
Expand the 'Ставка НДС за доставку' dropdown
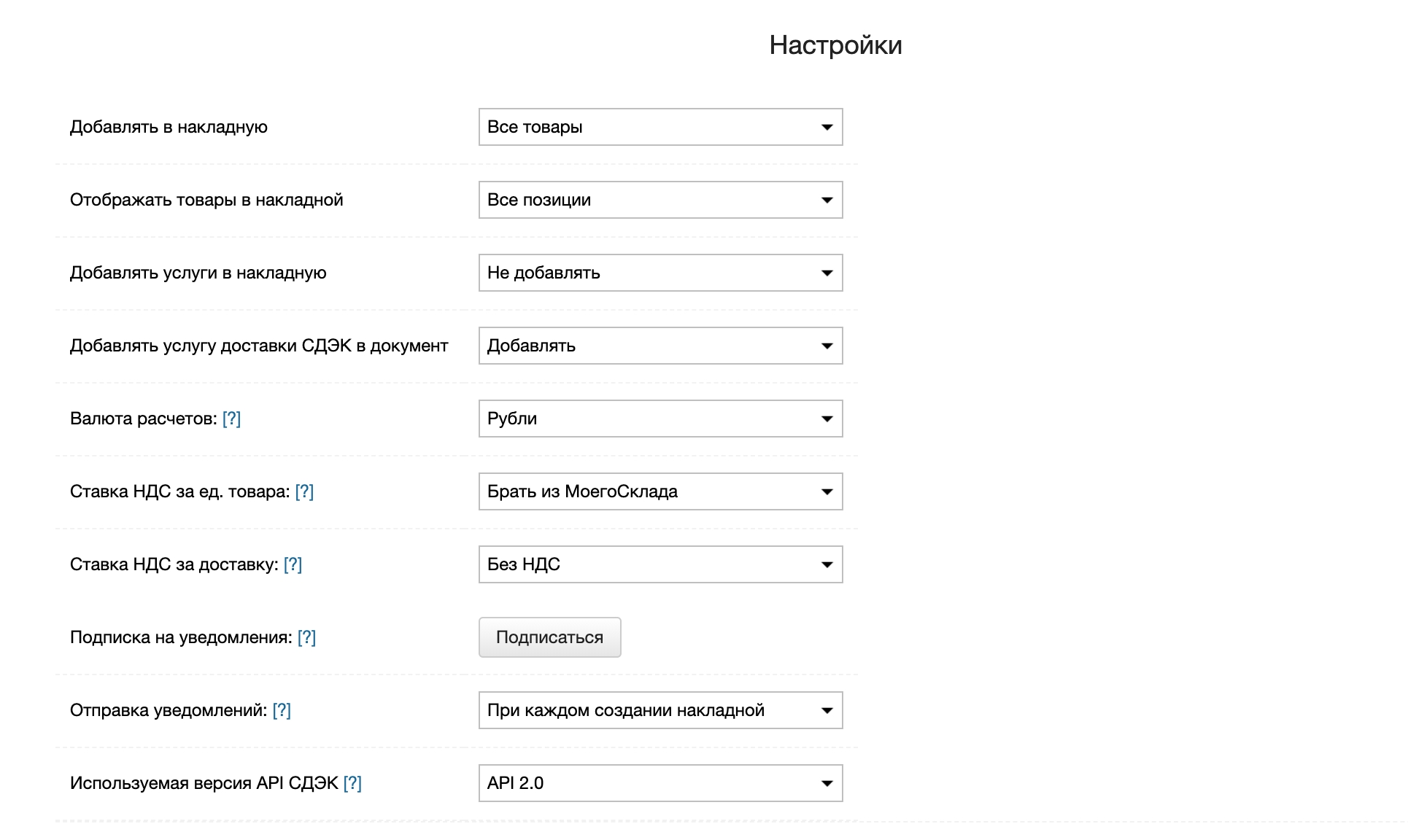tap(659, 564)
